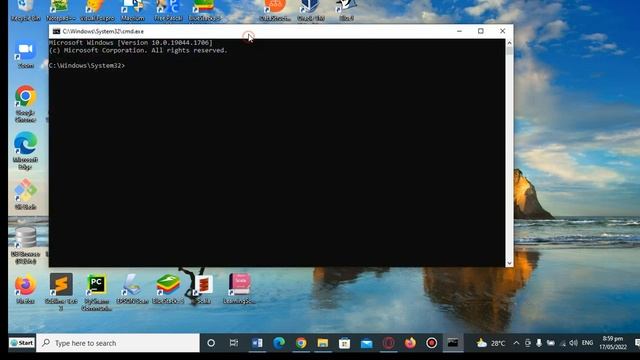Open the Recycle Bin desktop icon
Viewport: 640px width, 360px height.
point(25,10)
